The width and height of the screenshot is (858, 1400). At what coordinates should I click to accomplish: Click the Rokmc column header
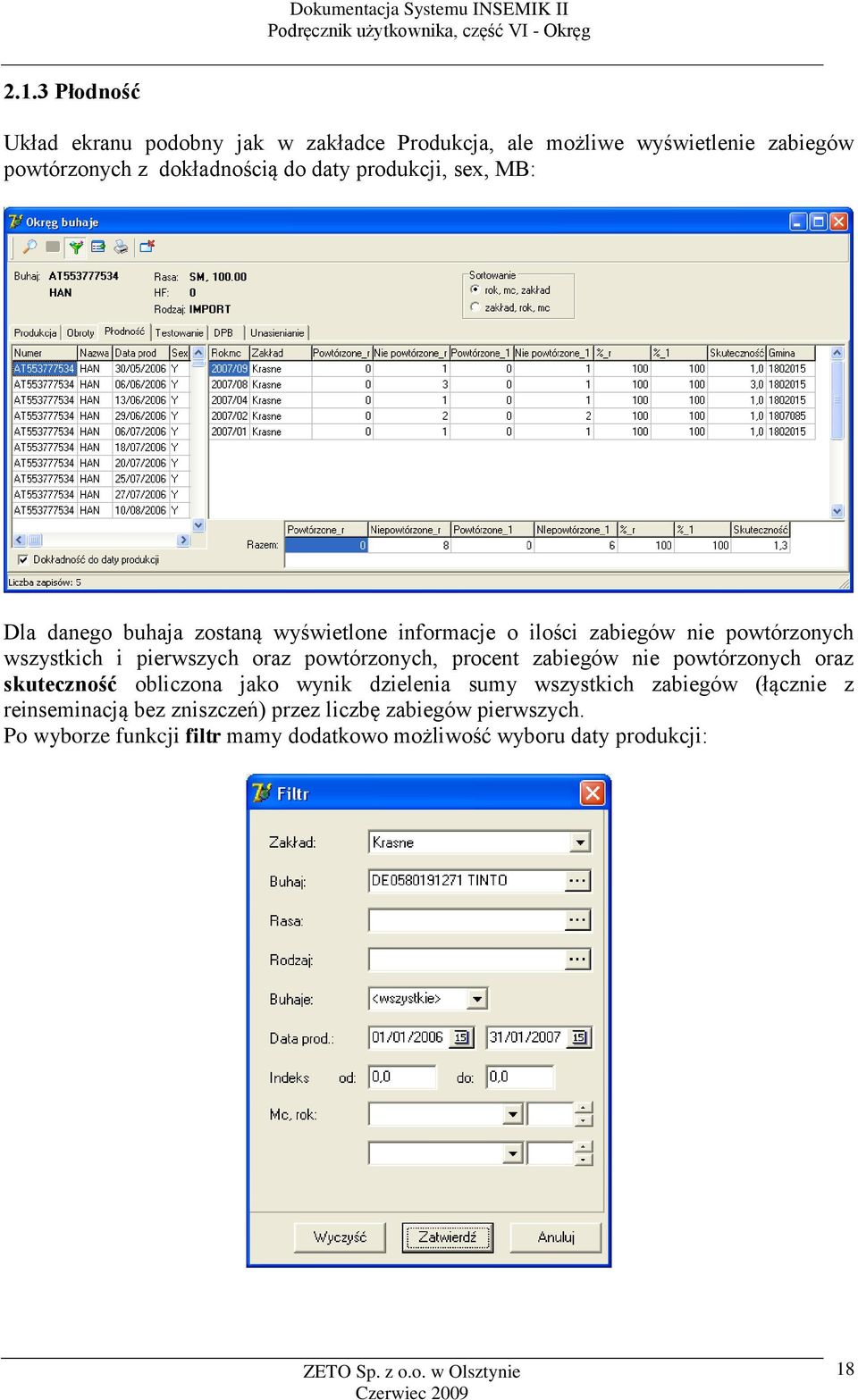coord(229,353)
